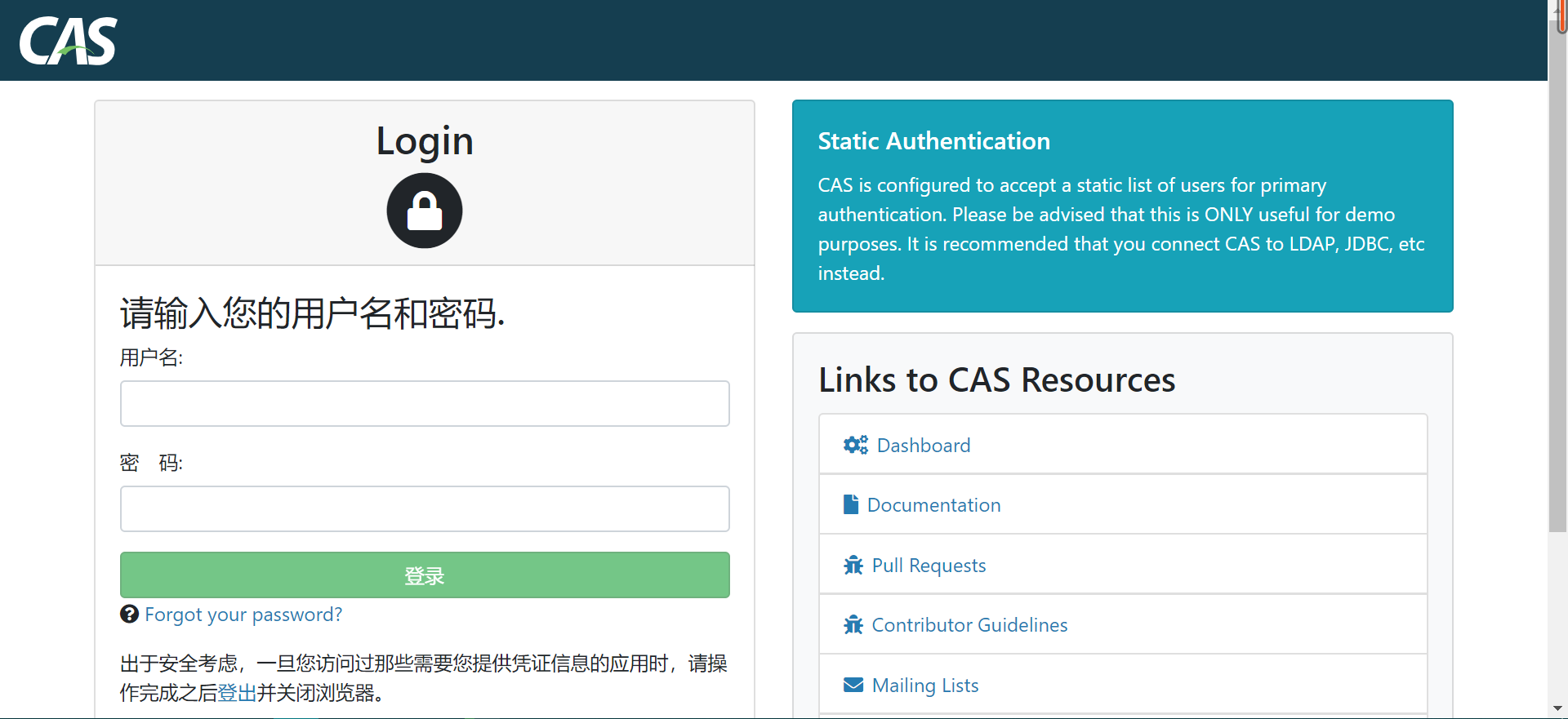1568x719 pixels.
Task: Click the question mark icon beside Forgot password
Action: coord(129,614)
